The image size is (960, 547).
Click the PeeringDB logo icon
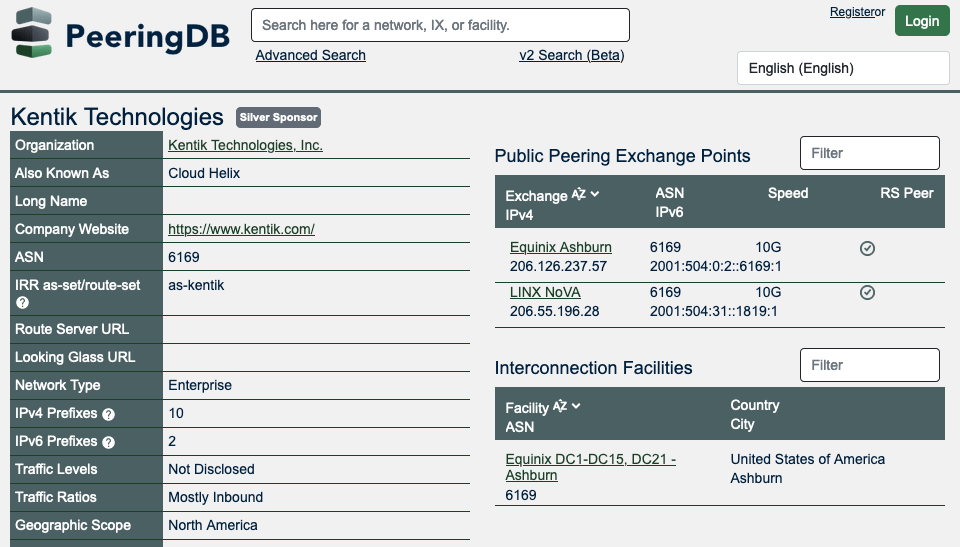coord(32,33)
